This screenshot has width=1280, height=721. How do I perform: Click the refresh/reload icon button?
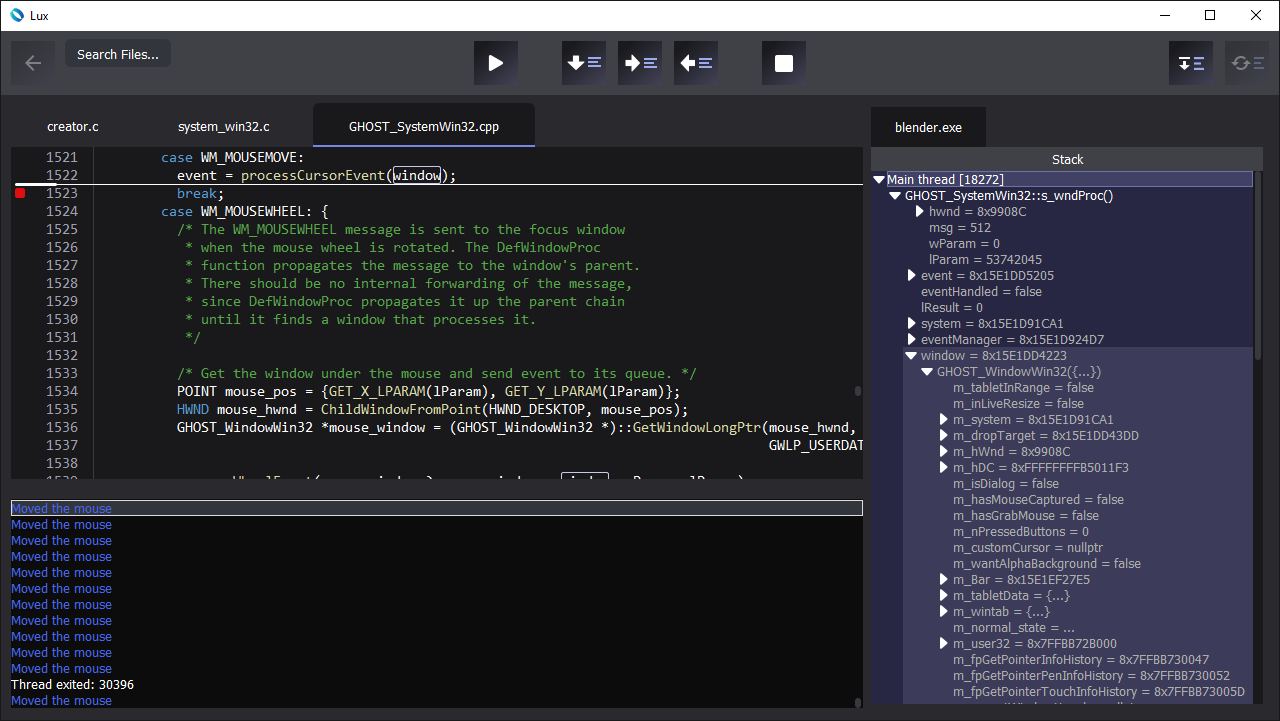tap(1247, 63)
